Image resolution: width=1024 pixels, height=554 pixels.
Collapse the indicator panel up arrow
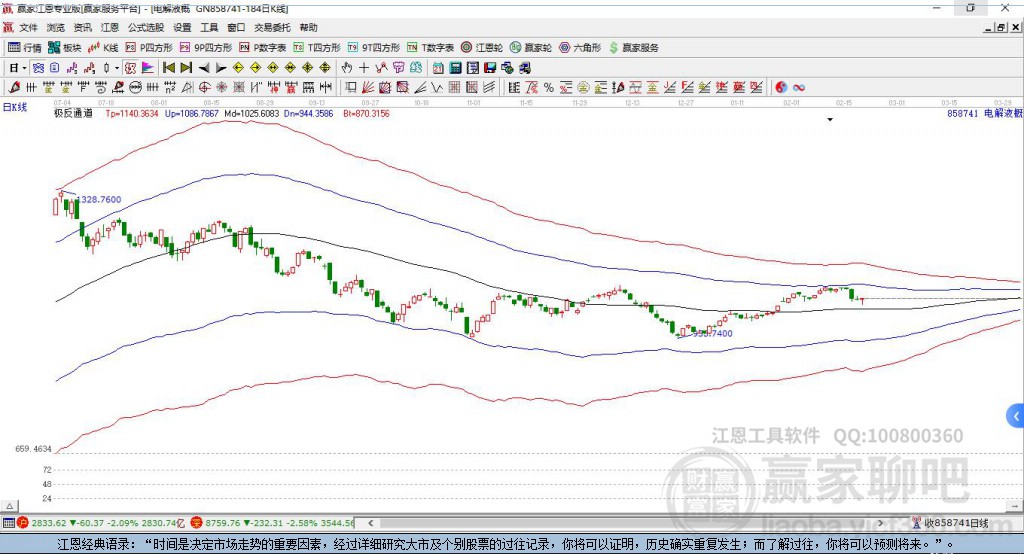click(x=9, y=506)
